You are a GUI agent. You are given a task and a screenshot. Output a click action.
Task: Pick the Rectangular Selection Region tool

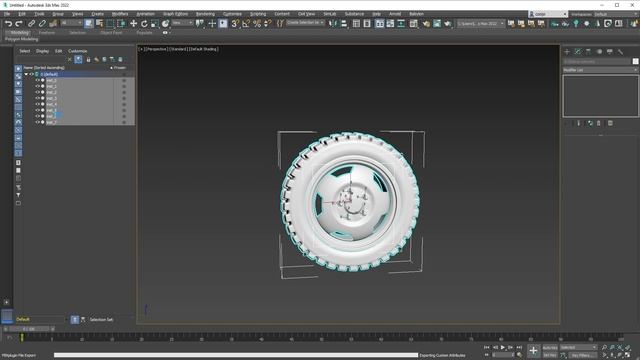click(110, 24)
